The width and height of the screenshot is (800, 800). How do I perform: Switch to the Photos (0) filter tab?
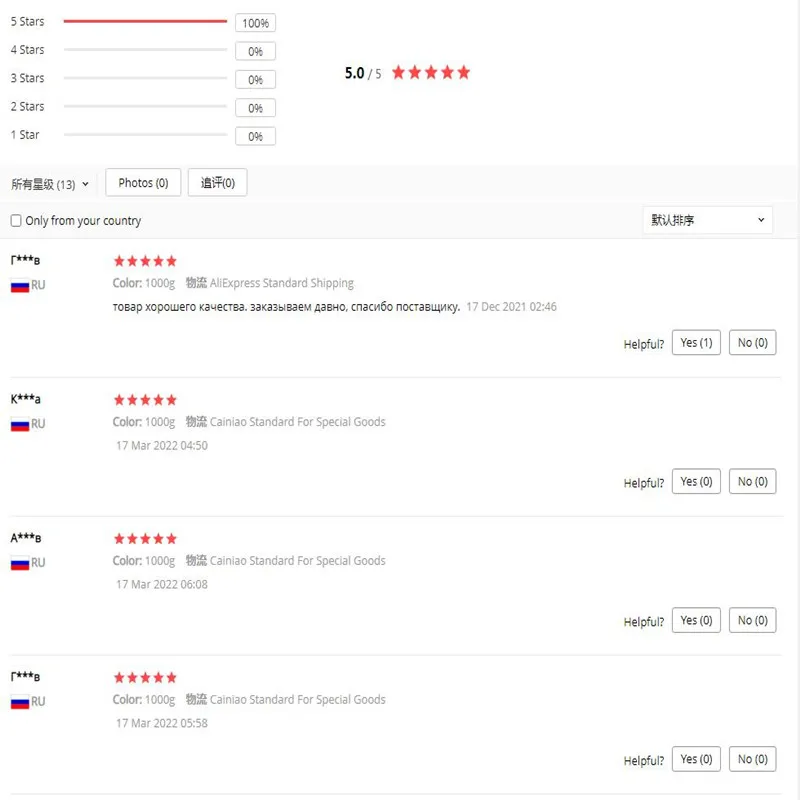point(143,183)
